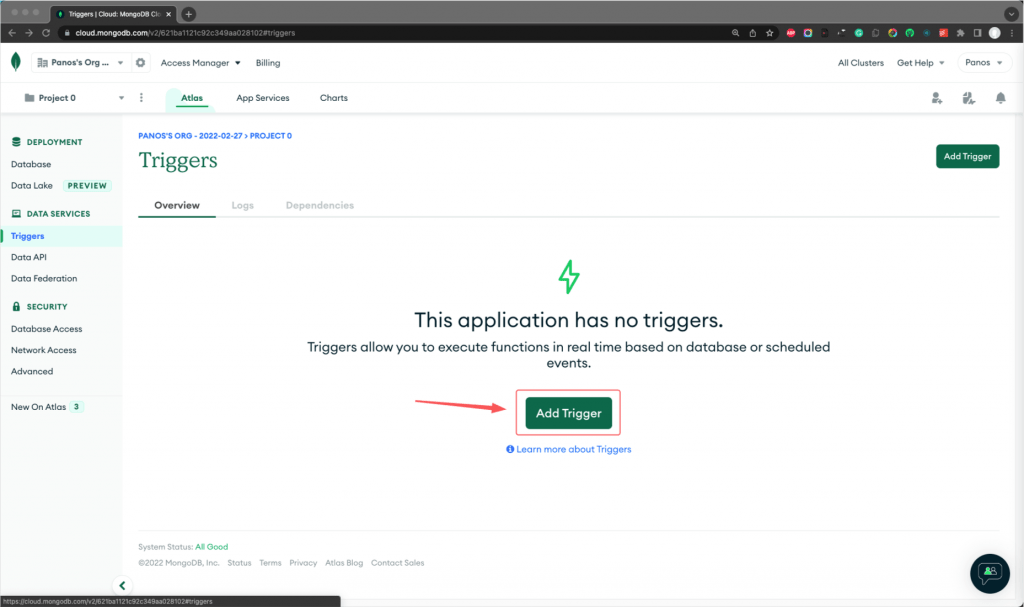Open the Terms footer link
The width and height of the screenshot is (1024, 607).
(270, 563)
